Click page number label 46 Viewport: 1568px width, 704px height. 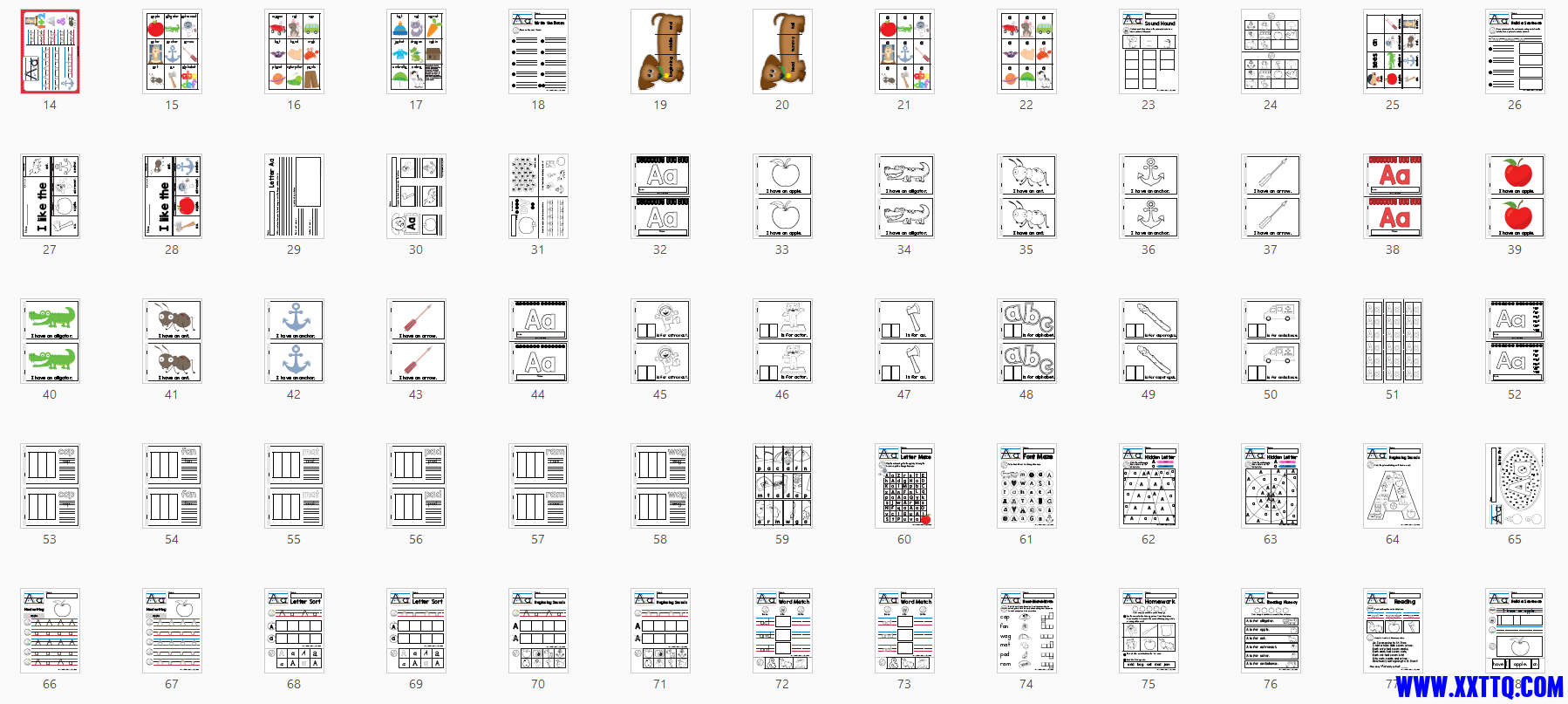782,394
